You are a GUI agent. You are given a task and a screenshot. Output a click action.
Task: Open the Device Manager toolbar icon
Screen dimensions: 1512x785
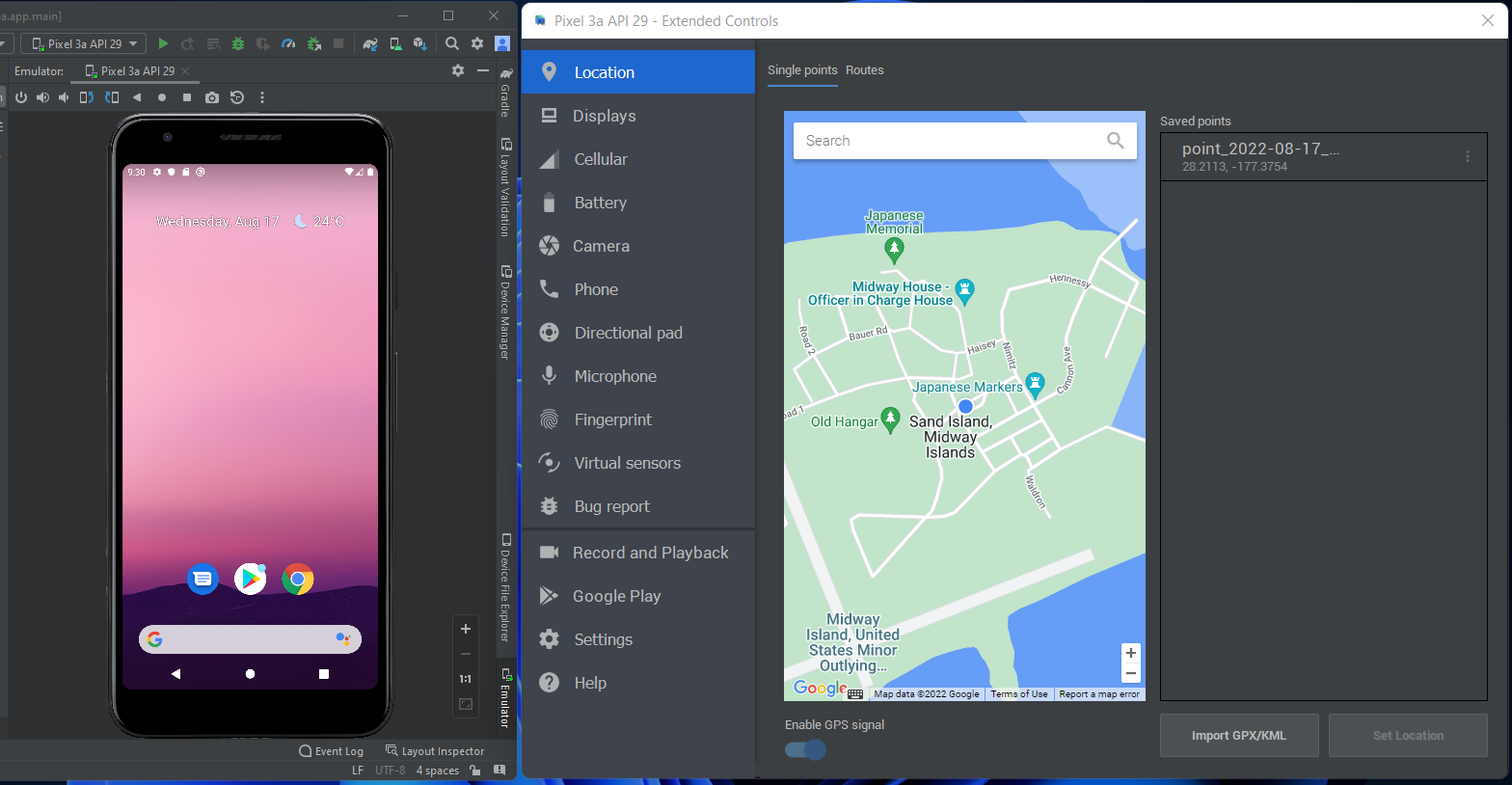tap(395, 43)
